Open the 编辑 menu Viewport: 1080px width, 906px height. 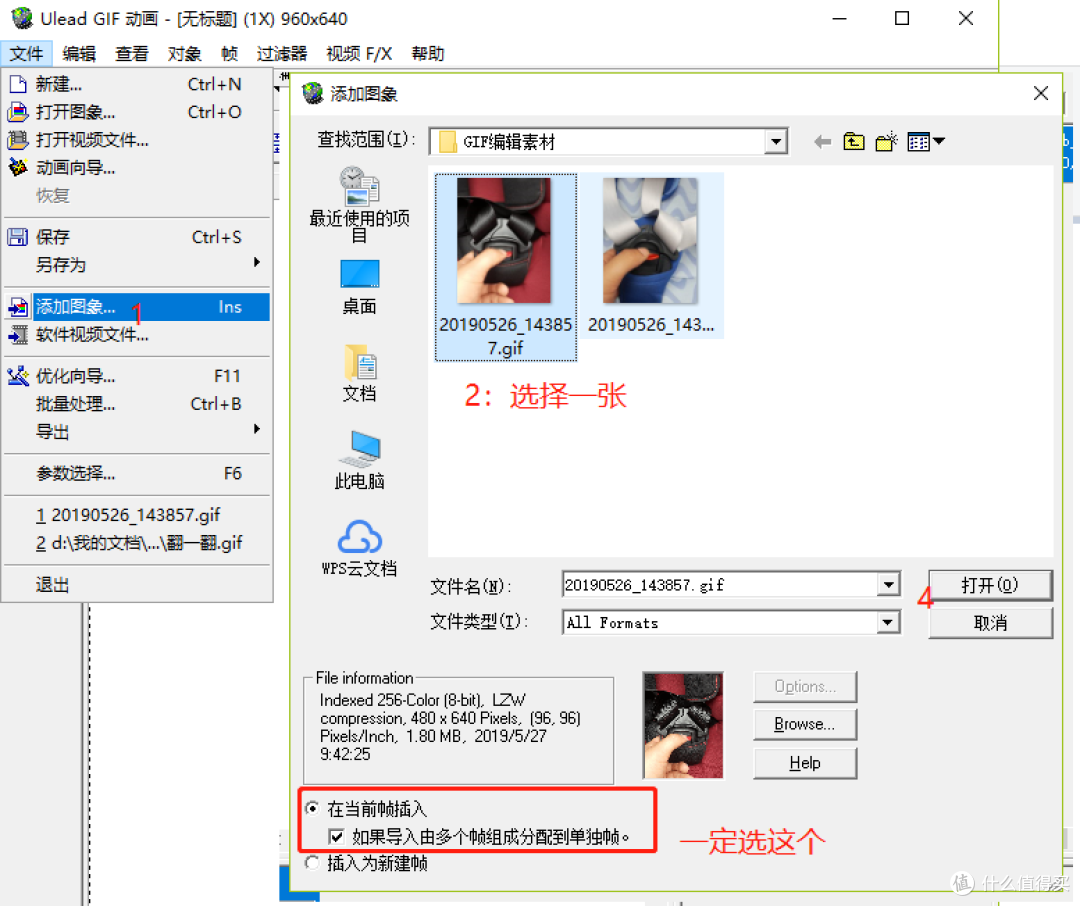click(78, 53)
